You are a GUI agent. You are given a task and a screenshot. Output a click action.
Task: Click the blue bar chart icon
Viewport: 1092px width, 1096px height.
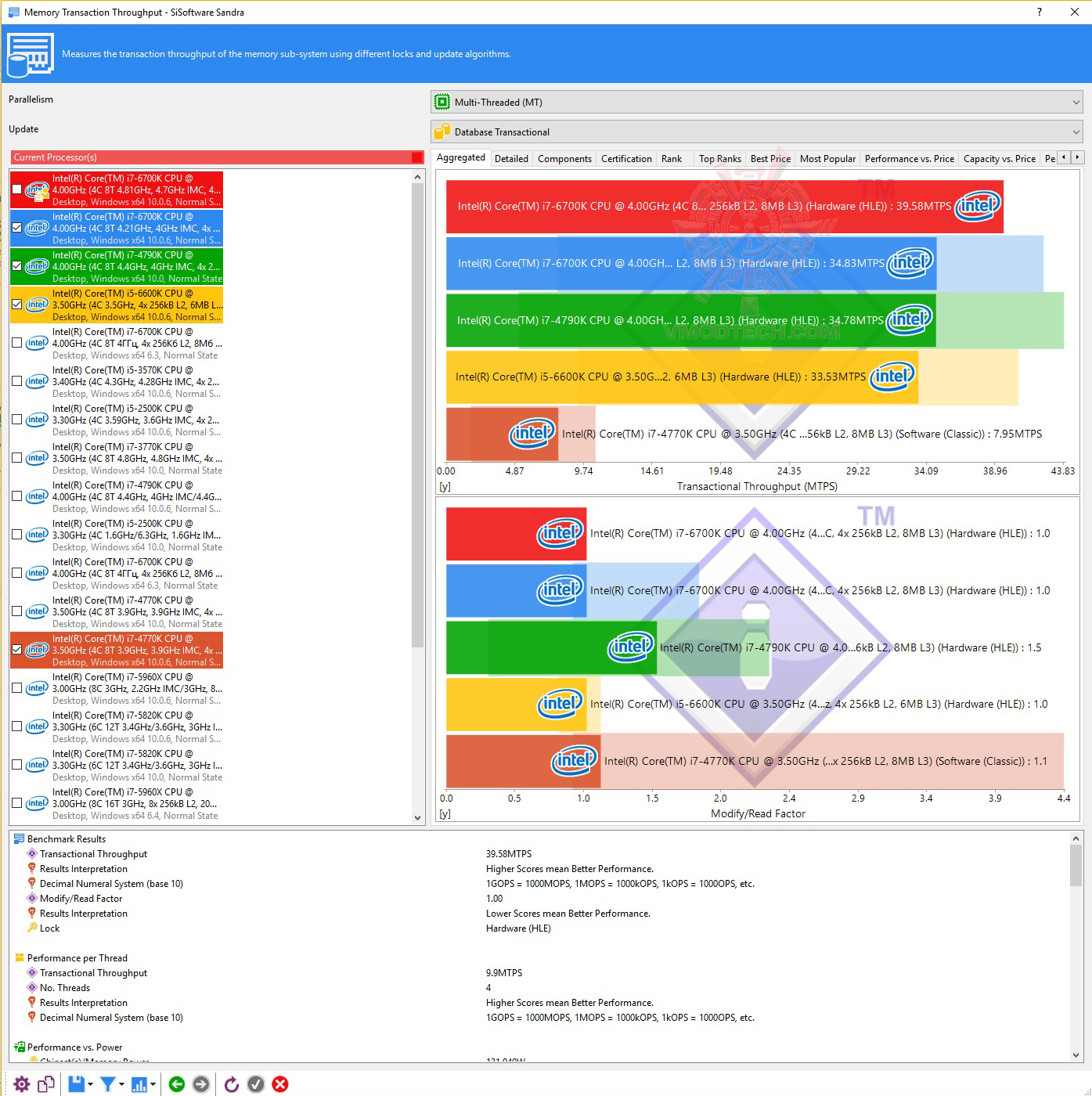[x=139, y=1083]
